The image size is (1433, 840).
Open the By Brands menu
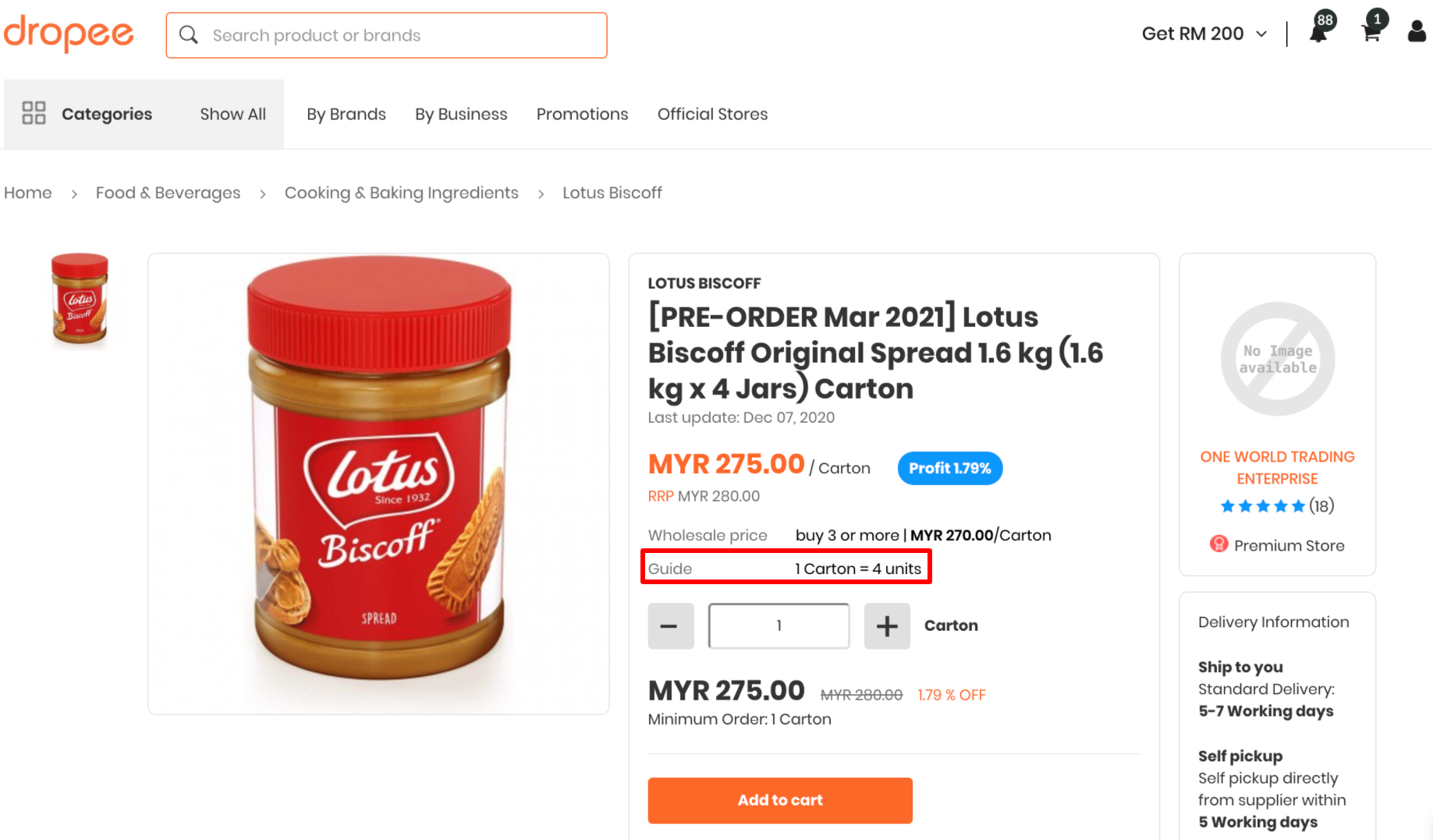tap(346, 114)
